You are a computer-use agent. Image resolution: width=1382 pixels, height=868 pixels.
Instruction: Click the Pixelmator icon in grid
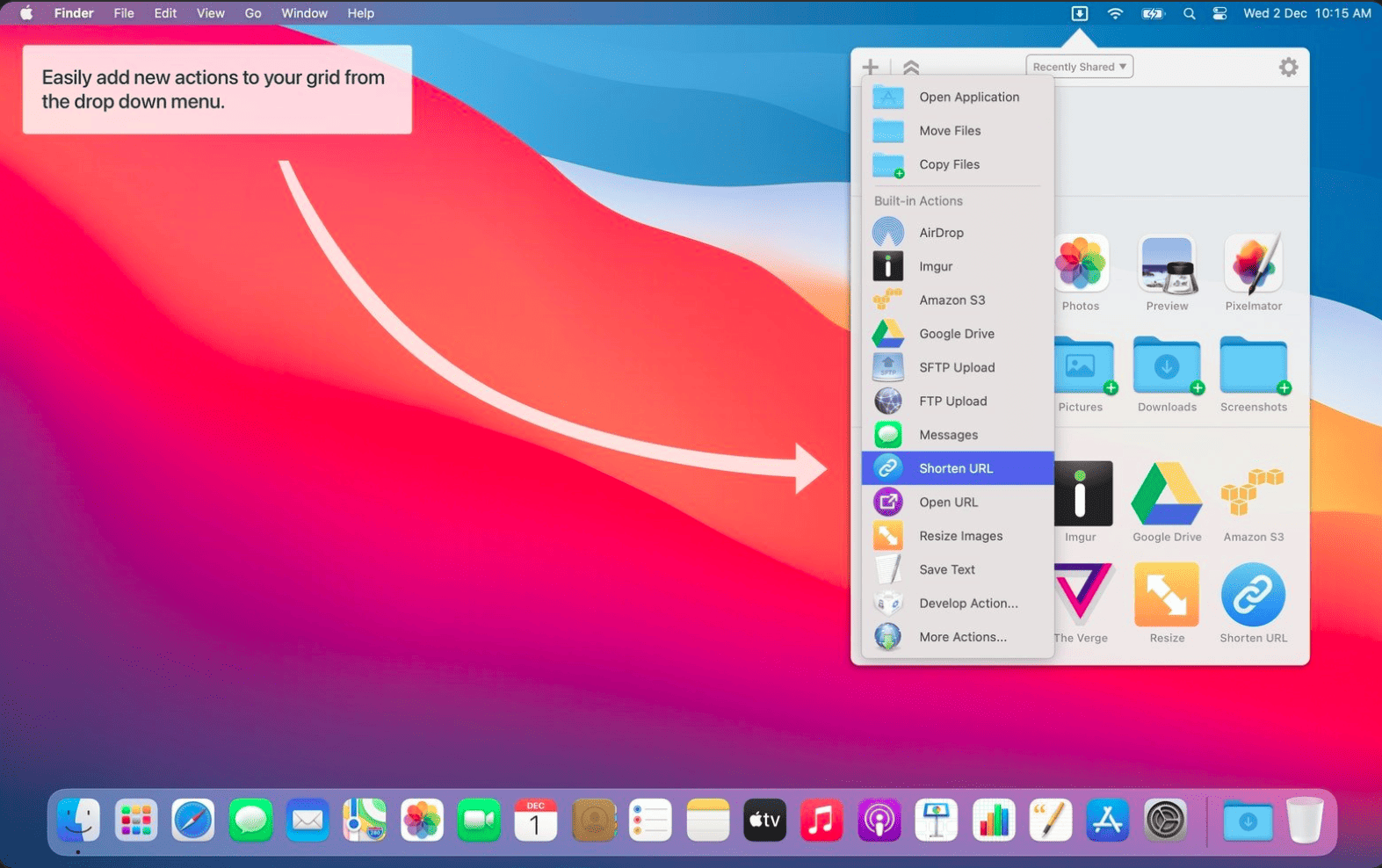[x=1254, y=264]
